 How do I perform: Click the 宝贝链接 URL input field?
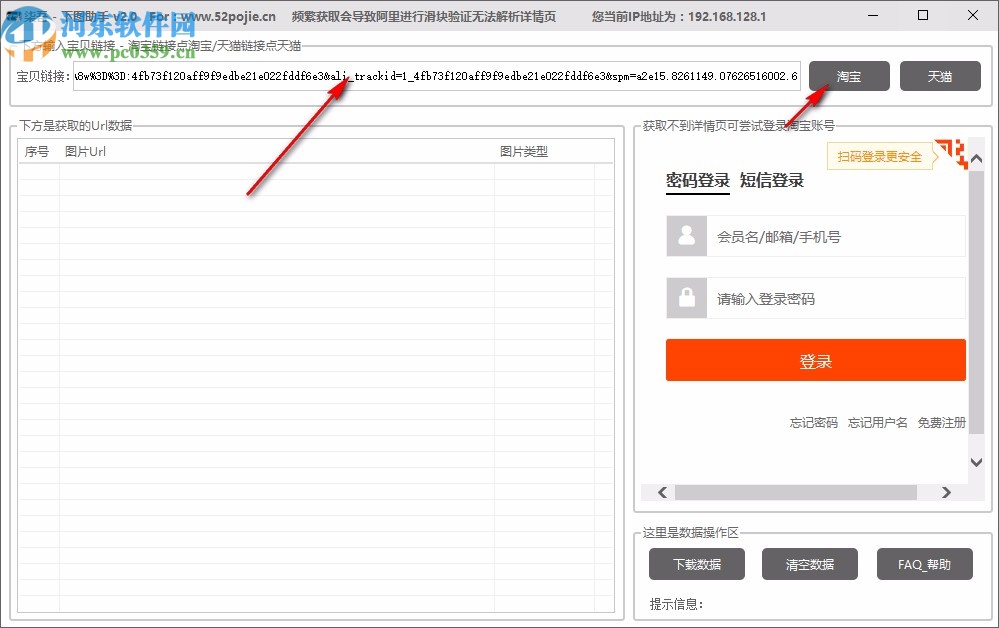point(435,76)
